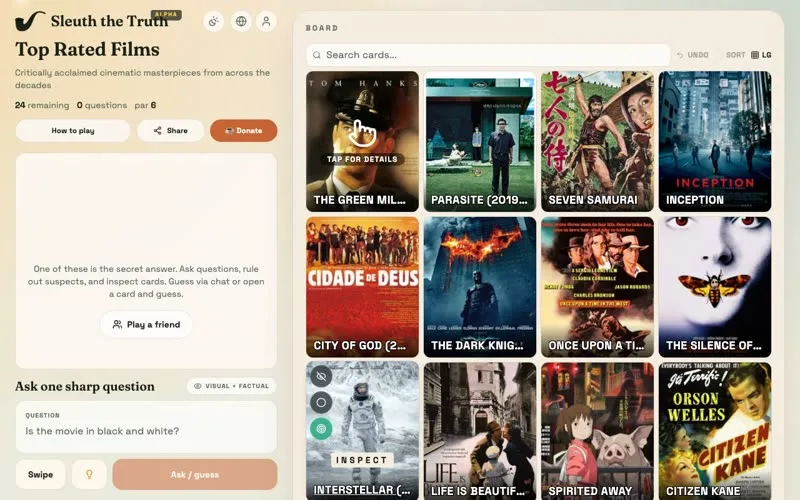Open the user account icon
Image resolution: width=800 pixels, height=500 pixels.
click(266, 21)
